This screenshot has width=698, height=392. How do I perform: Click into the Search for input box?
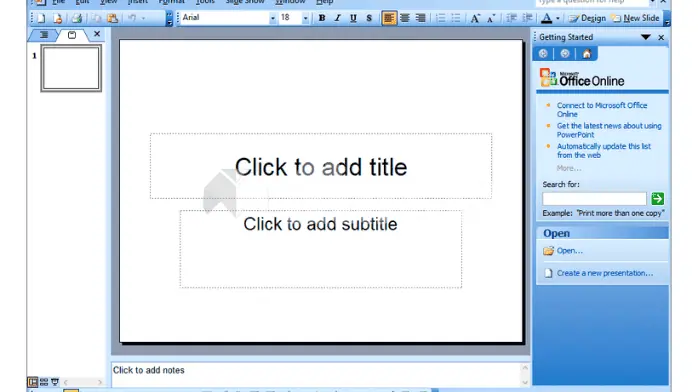(x=594, y=198)
